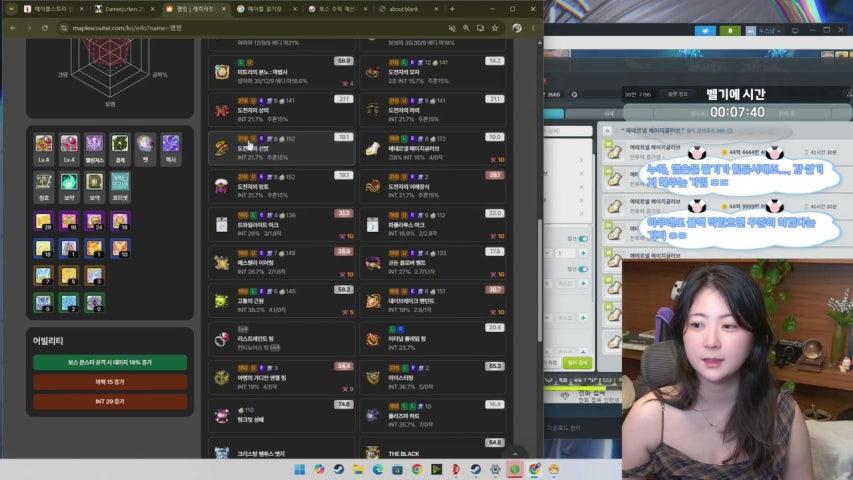Switch to the 메이플 길가잡 browser tab
This screenshot has width=853, height=480.
click(267, 9)
